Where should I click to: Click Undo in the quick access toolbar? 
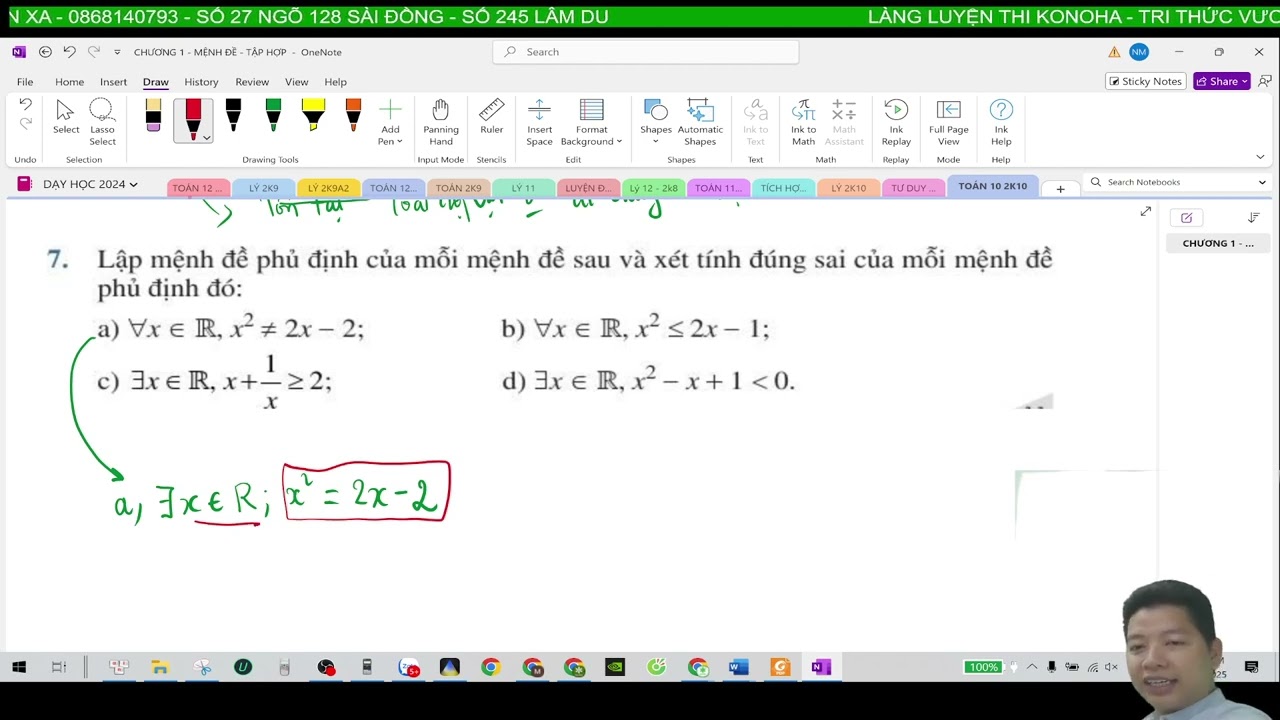click(69, 52)
